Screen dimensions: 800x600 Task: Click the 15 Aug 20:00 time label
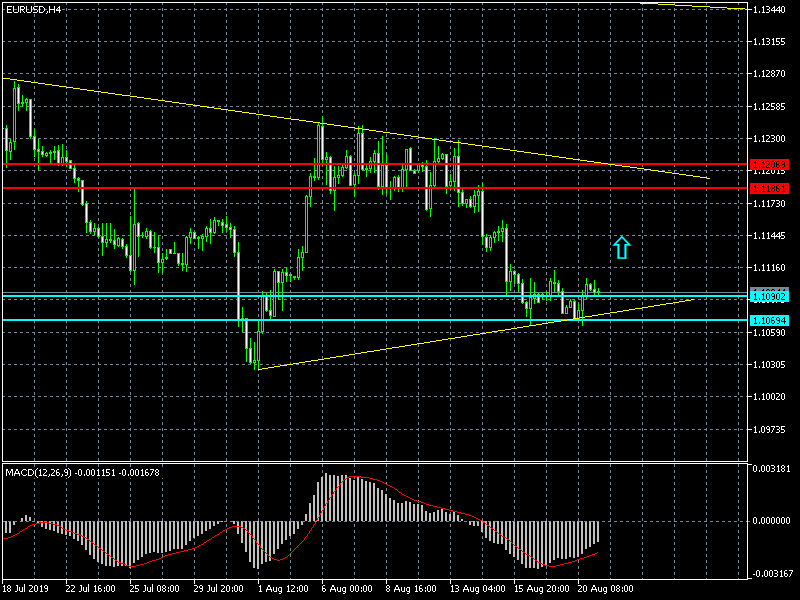541,589
